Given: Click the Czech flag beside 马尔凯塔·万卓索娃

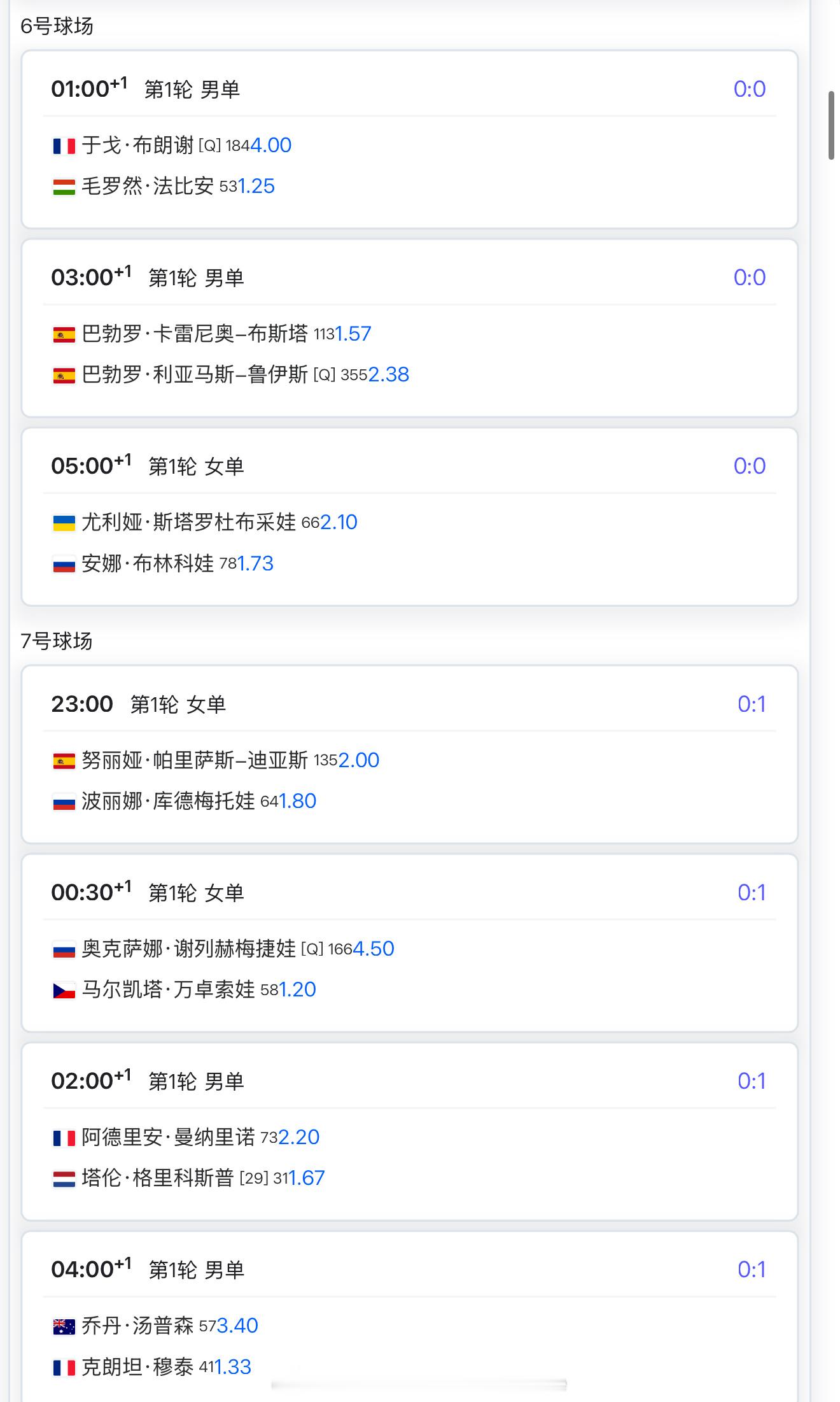Looking at the screenshot, I should pos(64,991).
